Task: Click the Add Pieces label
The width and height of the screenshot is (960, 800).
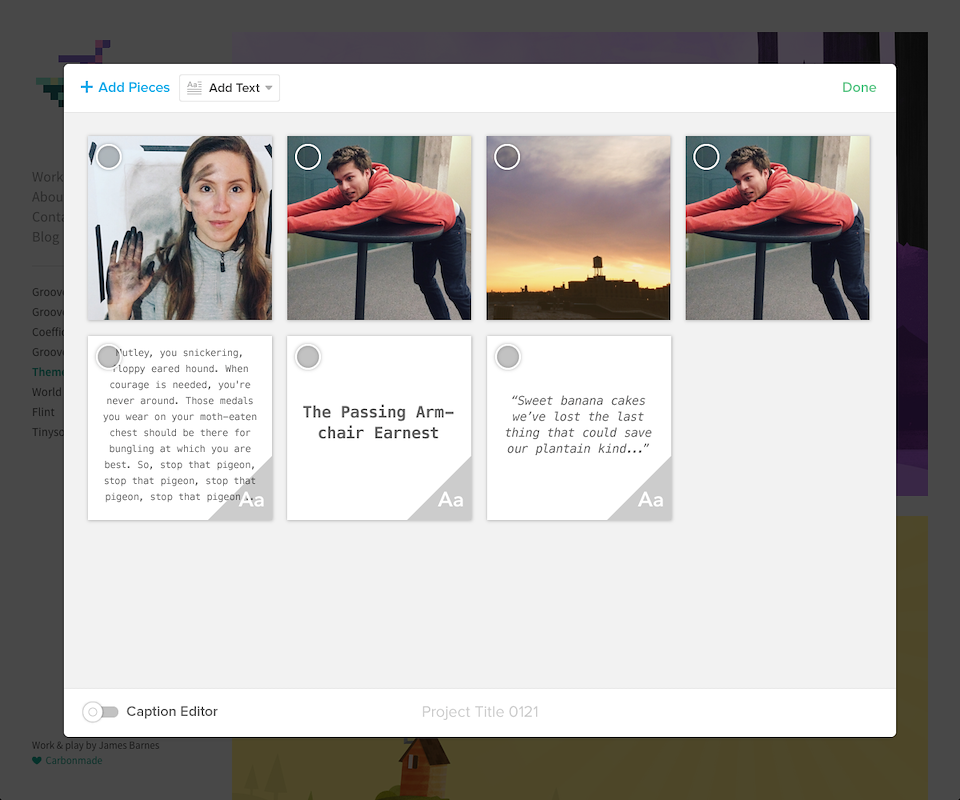Action: click(x=134, y=88)
